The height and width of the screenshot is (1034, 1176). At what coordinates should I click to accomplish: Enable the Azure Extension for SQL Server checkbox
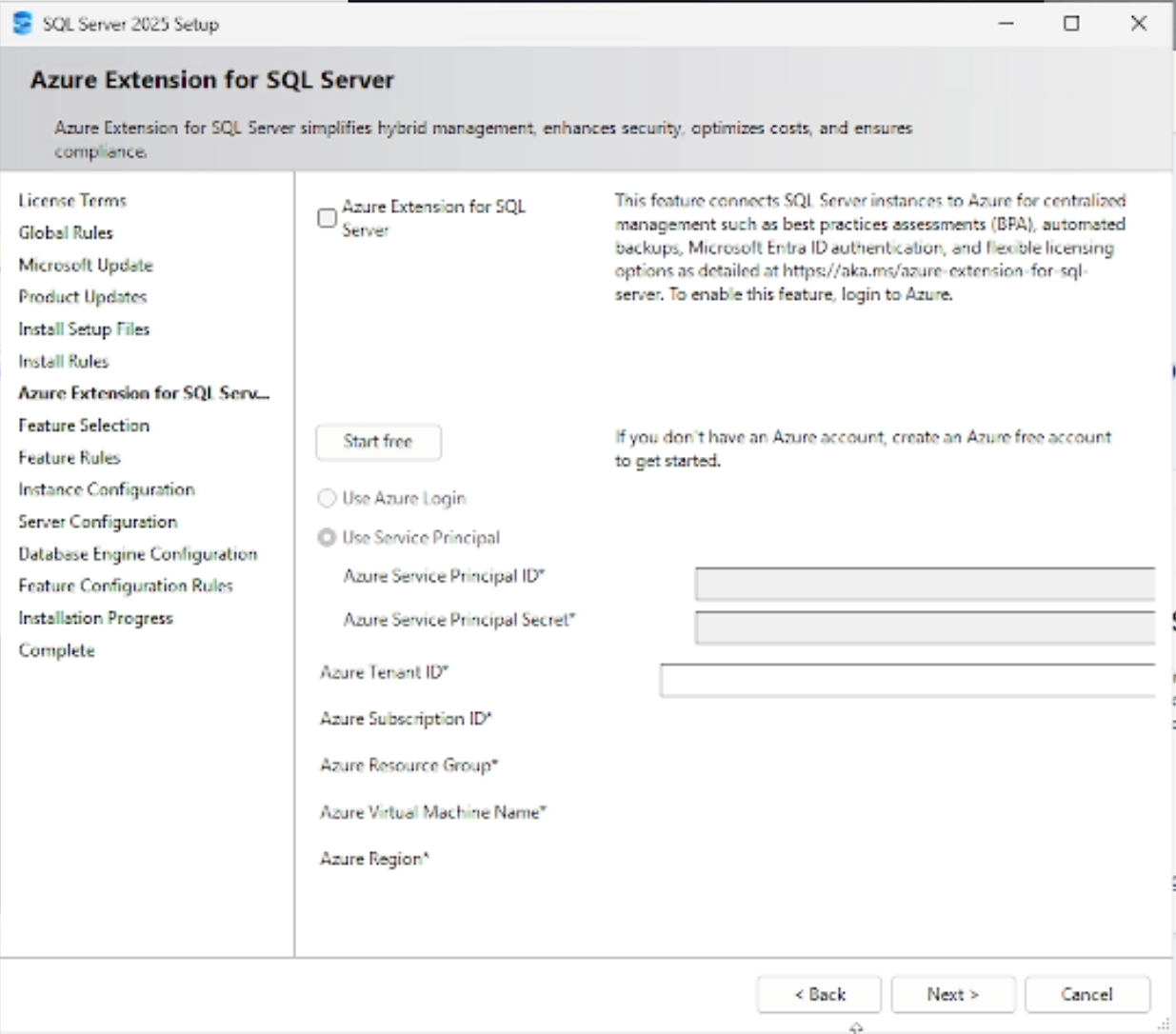[x=327, y=218]
